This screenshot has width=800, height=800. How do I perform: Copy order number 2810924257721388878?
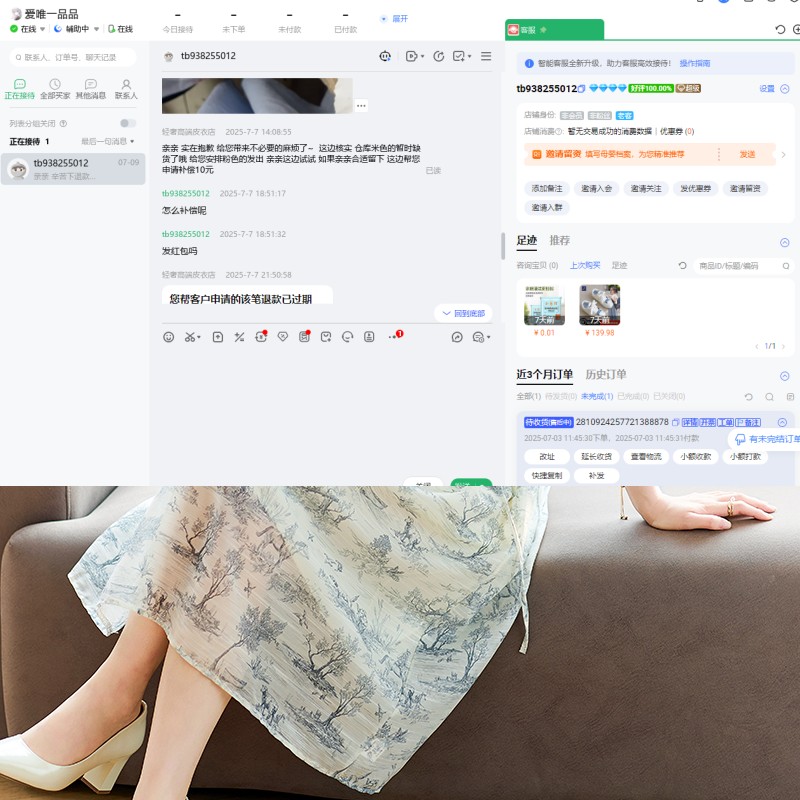pos(675,422)
